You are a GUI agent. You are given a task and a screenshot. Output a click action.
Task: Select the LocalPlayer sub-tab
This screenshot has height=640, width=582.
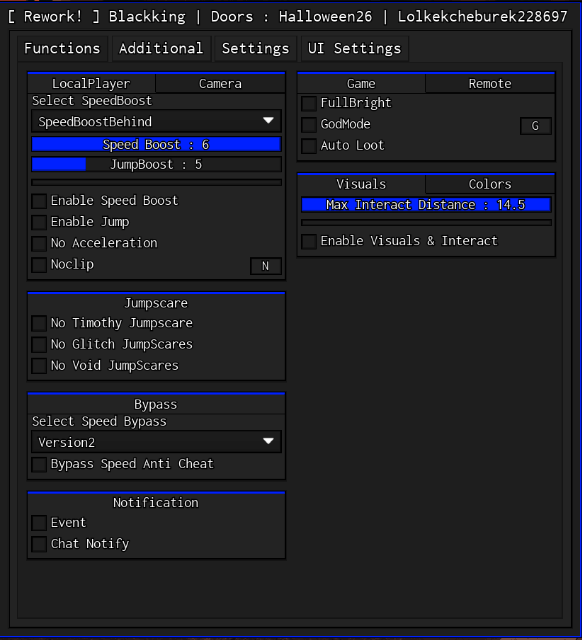[x=91, y=84]
